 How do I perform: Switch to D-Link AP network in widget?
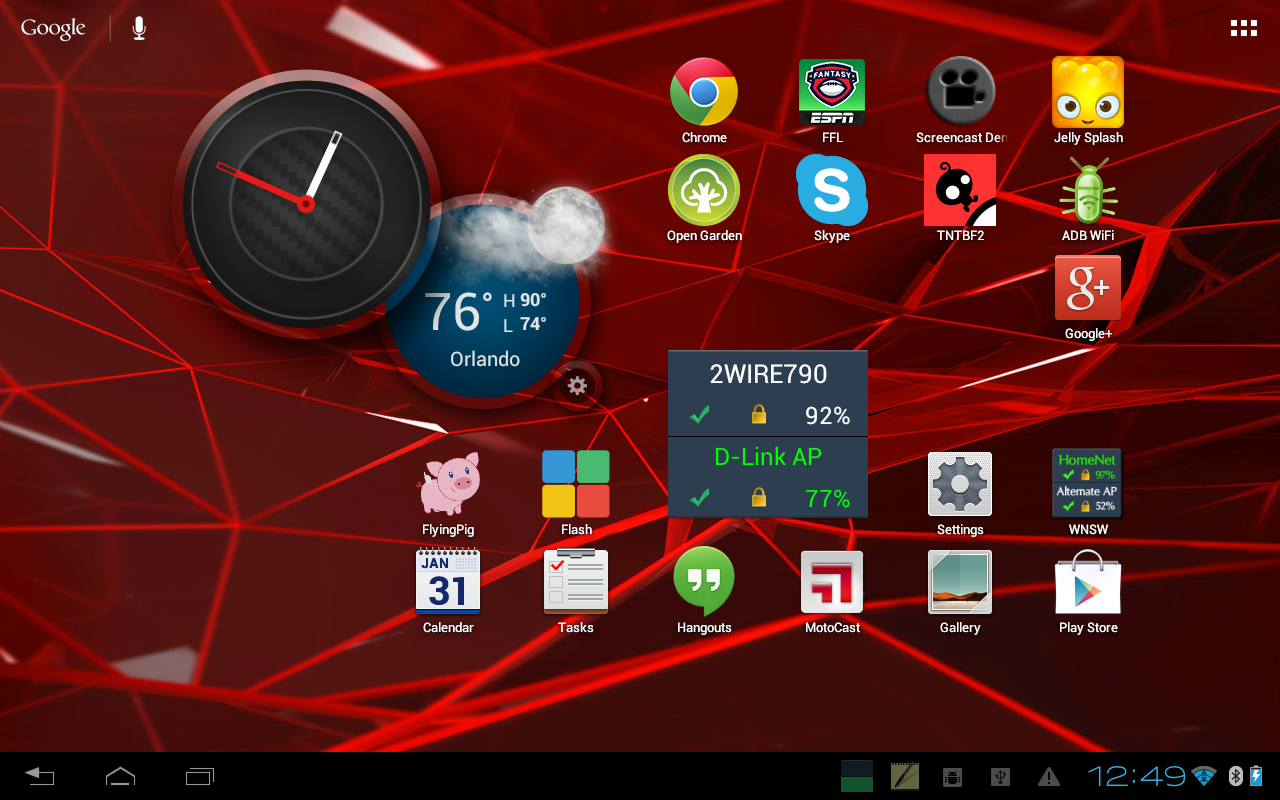point(768,477)
